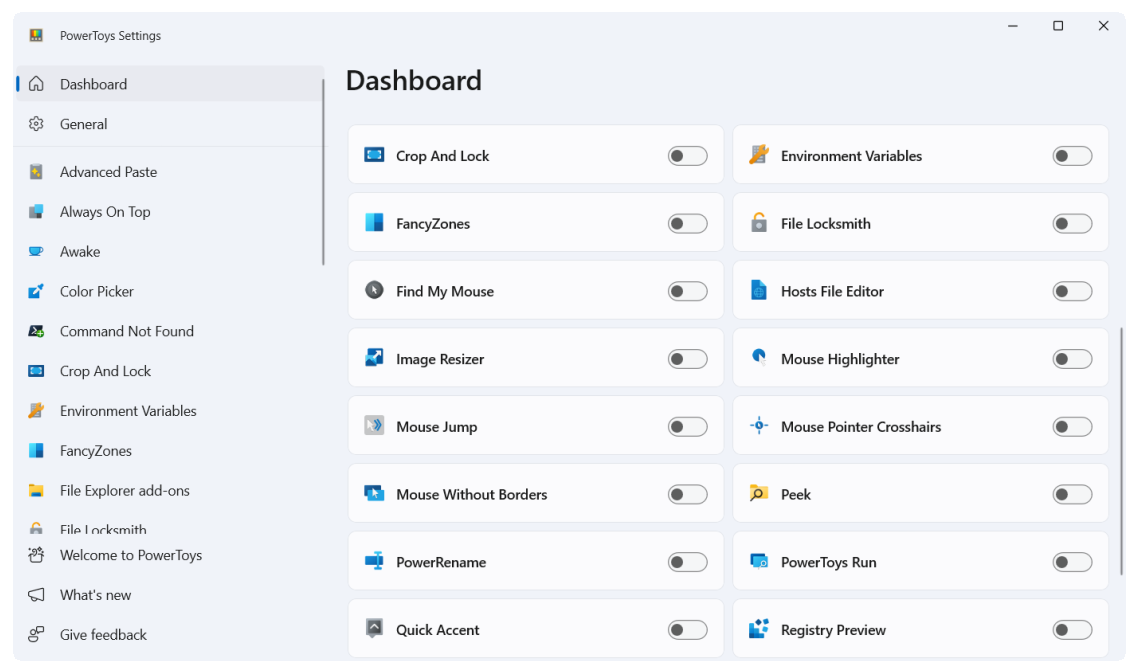Image resolution: width=1139 pixels, height=670 pixels.
Task: Click the Registry Preview icon on dashboard
Action: click(x=759, y=629)
